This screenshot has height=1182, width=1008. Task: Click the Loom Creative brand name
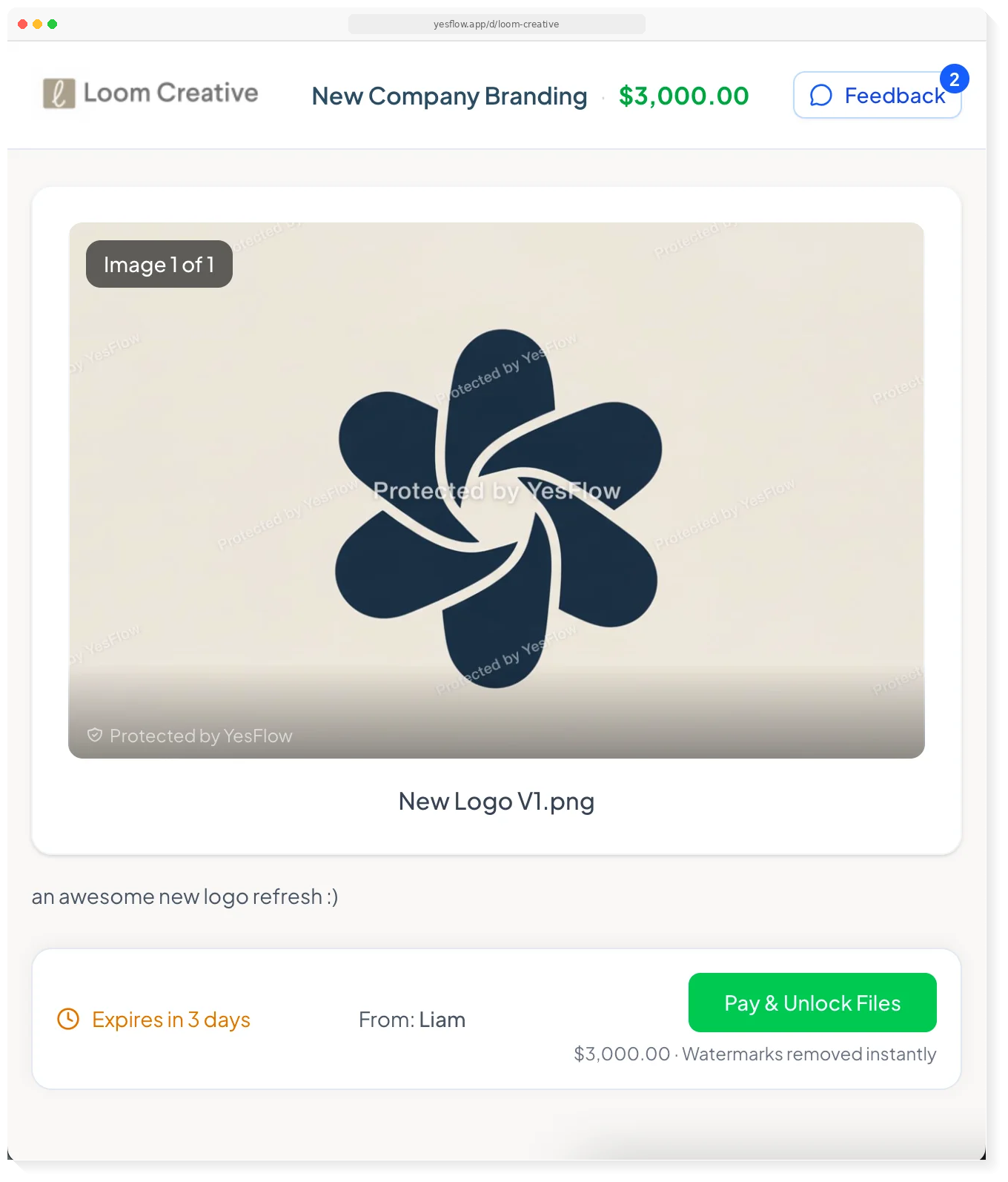coord(171,93)
